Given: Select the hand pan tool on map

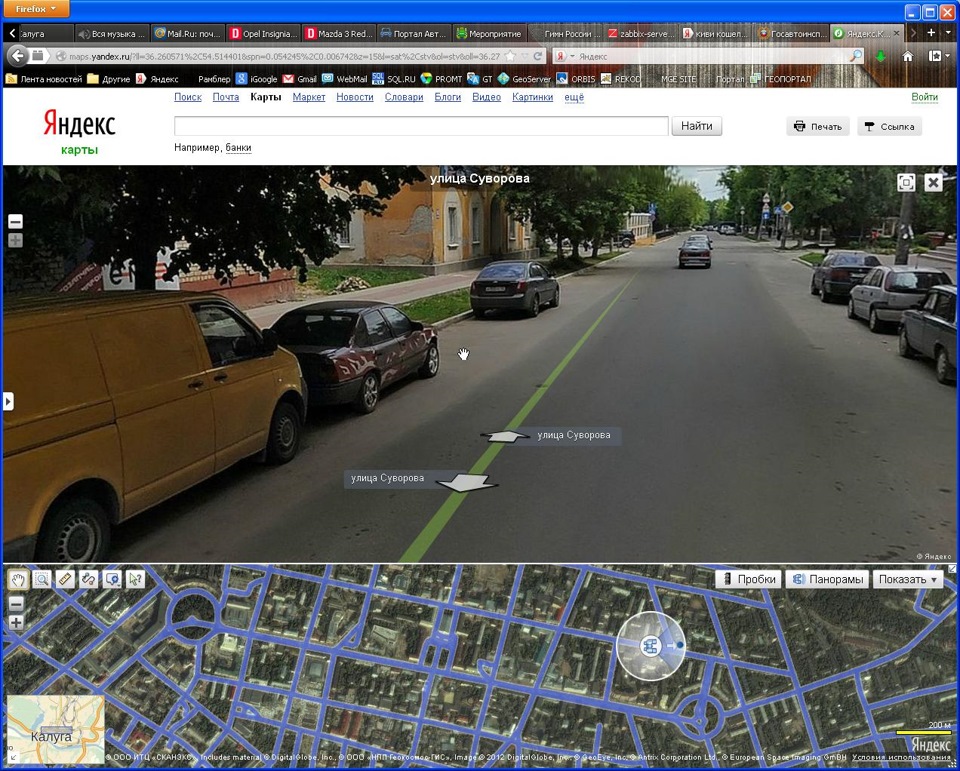Looking at the screenshot, I should point(18,579).
